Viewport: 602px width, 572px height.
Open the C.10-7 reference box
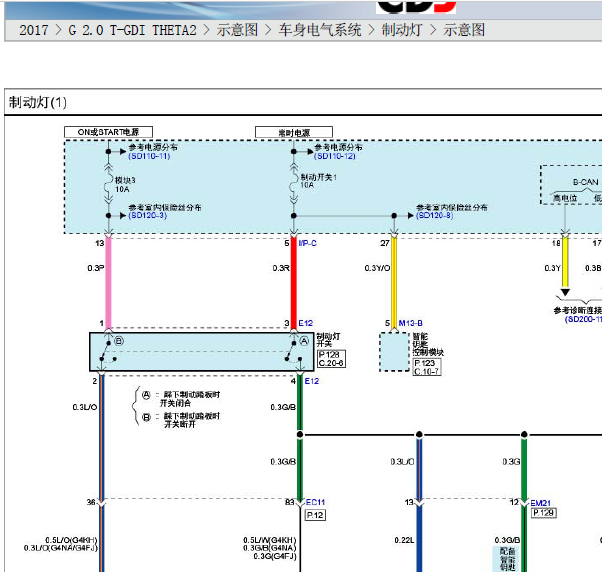pyautogui.click(x=427, y=372)
